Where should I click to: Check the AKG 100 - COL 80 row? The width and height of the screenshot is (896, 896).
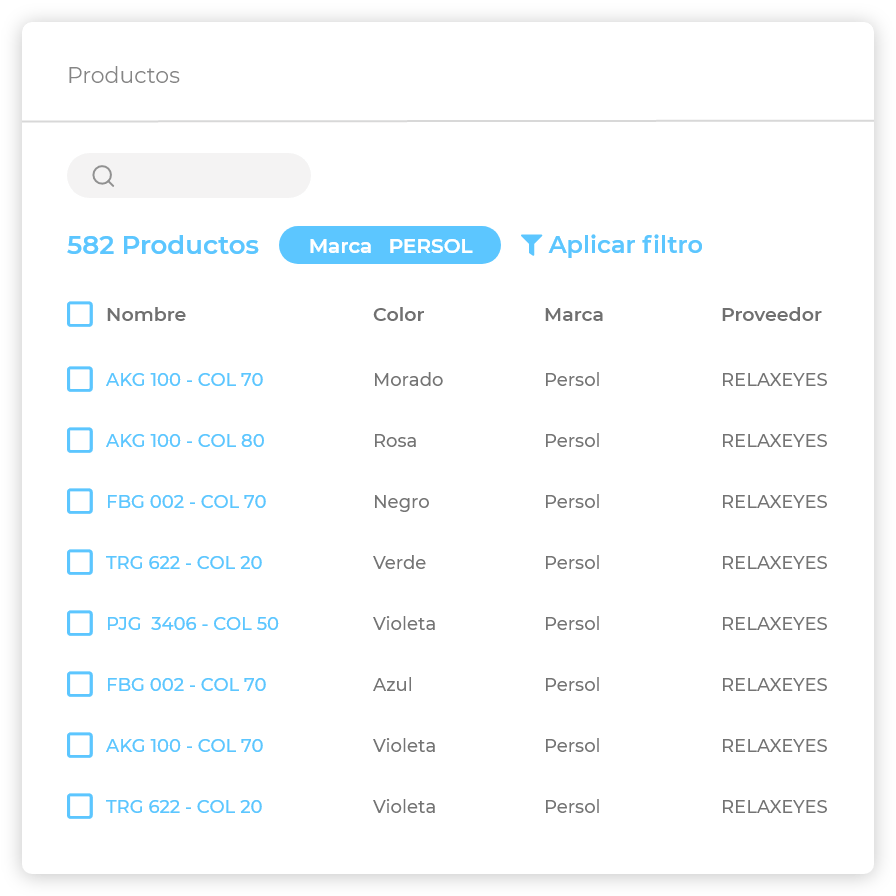click(80, 440)
